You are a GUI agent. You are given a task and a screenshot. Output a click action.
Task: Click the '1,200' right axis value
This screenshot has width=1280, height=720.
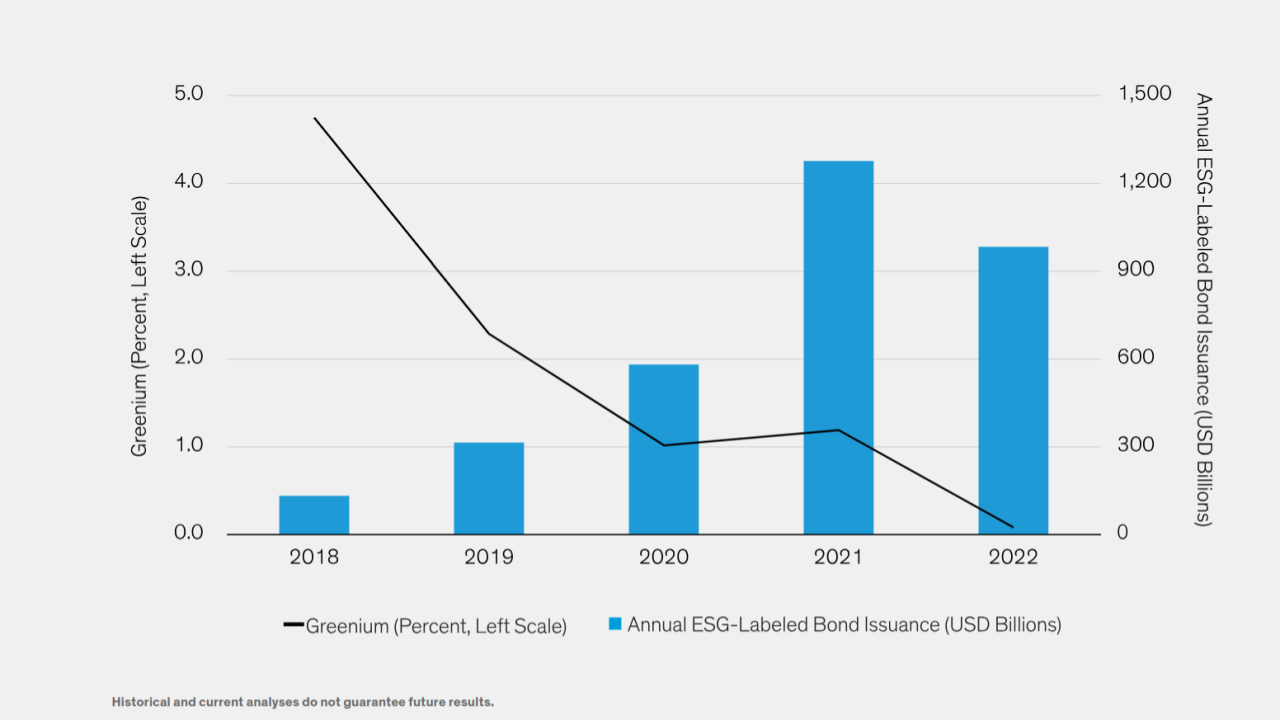pos(1146,182)
